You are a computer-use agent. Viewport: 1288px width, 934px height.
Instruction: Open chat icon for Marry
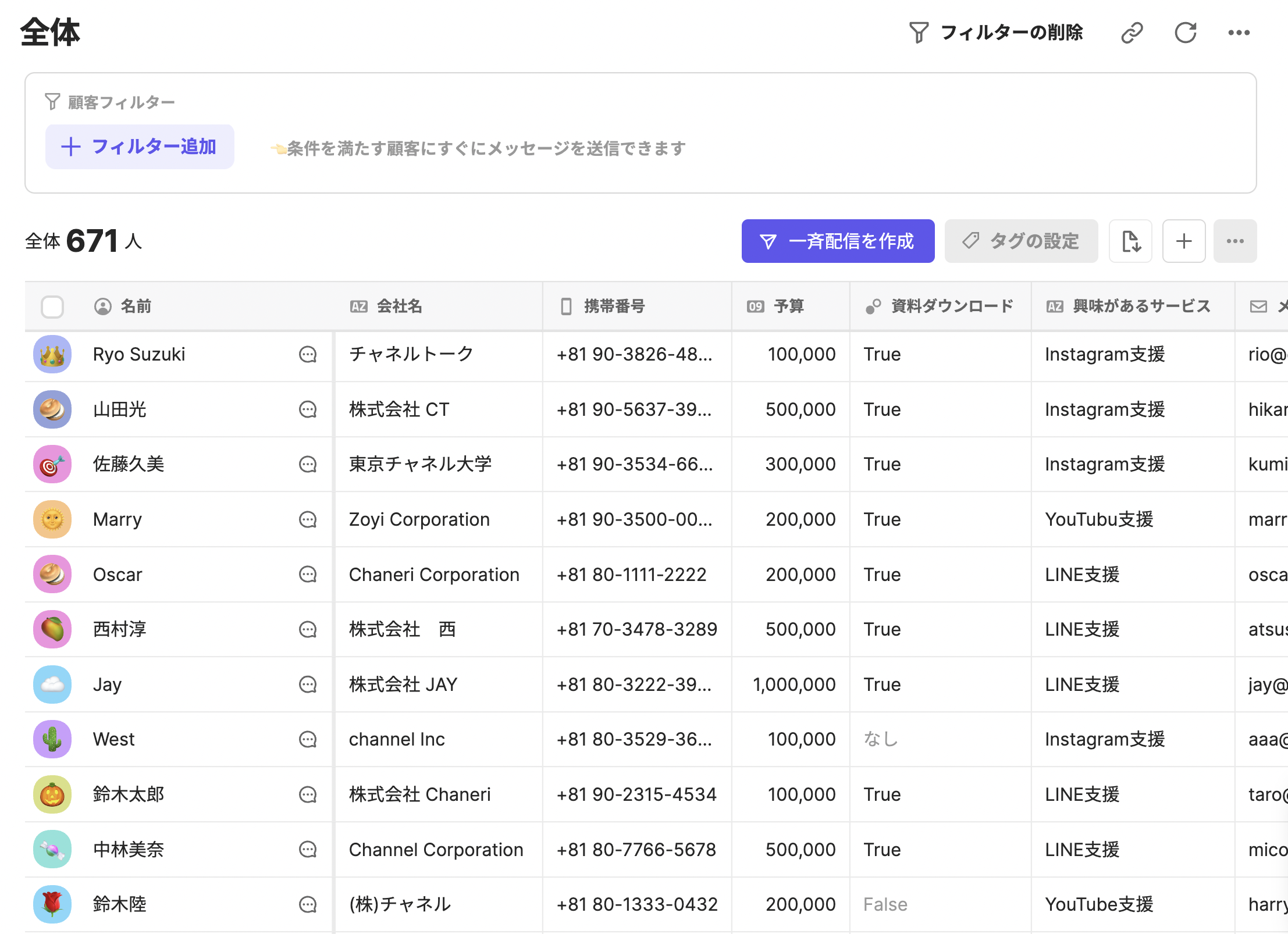click(307, 519)
